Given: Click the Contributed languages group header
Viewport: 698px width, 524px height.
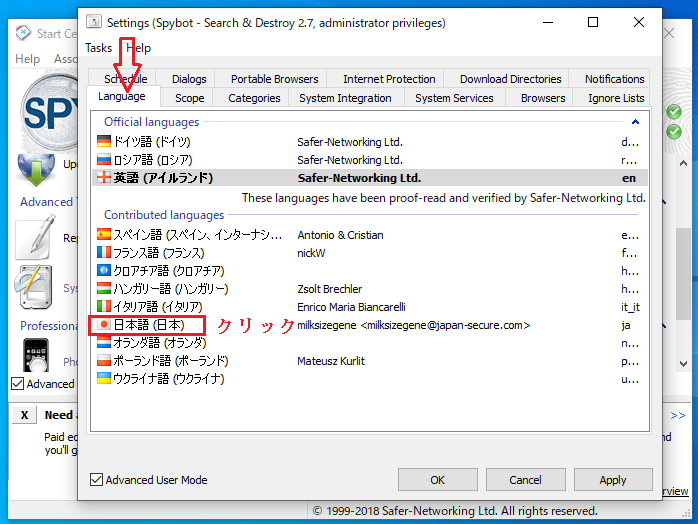Looking at the screenshot, I should coord(164,215).
